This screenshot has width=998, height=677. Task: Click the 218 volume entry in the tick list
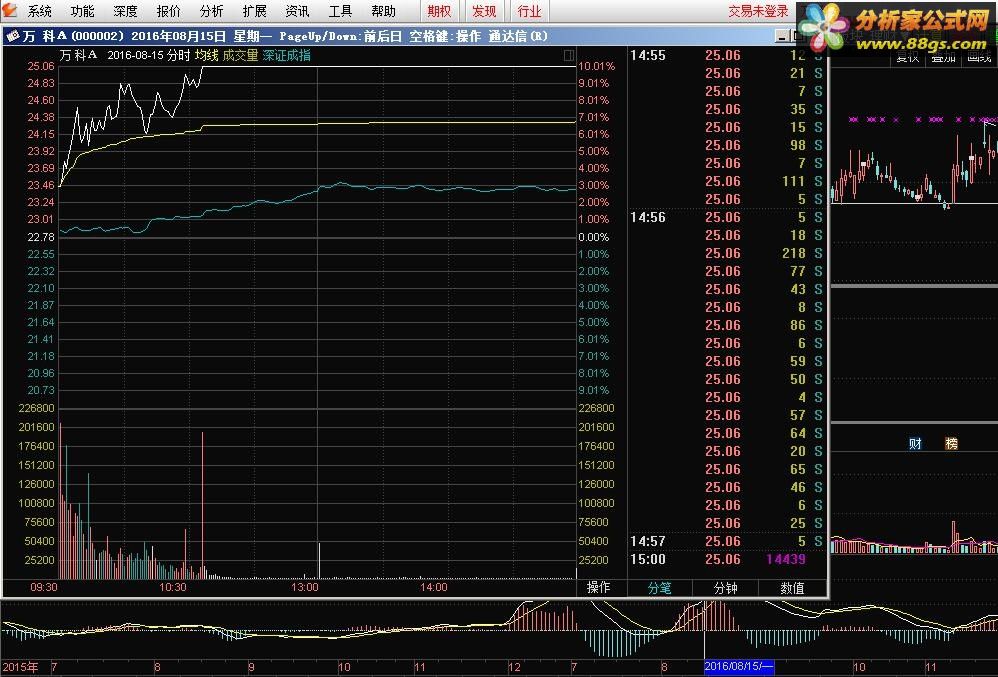pyautogui.click(x=794, y=253)
